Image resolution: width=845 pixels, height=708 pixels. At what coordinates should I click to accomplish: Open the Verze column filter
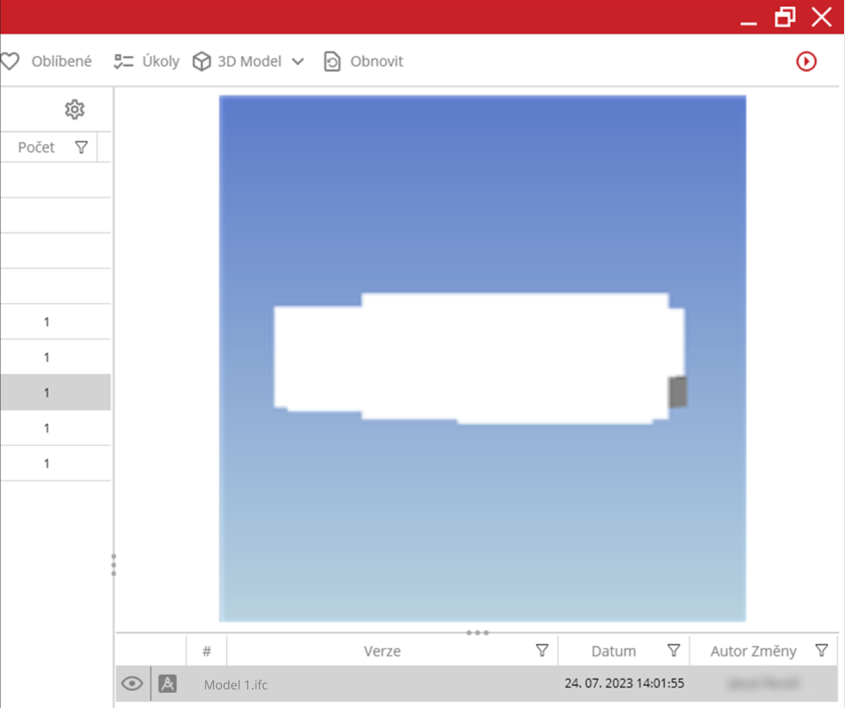pyautogui.click(x=542, y=651)
